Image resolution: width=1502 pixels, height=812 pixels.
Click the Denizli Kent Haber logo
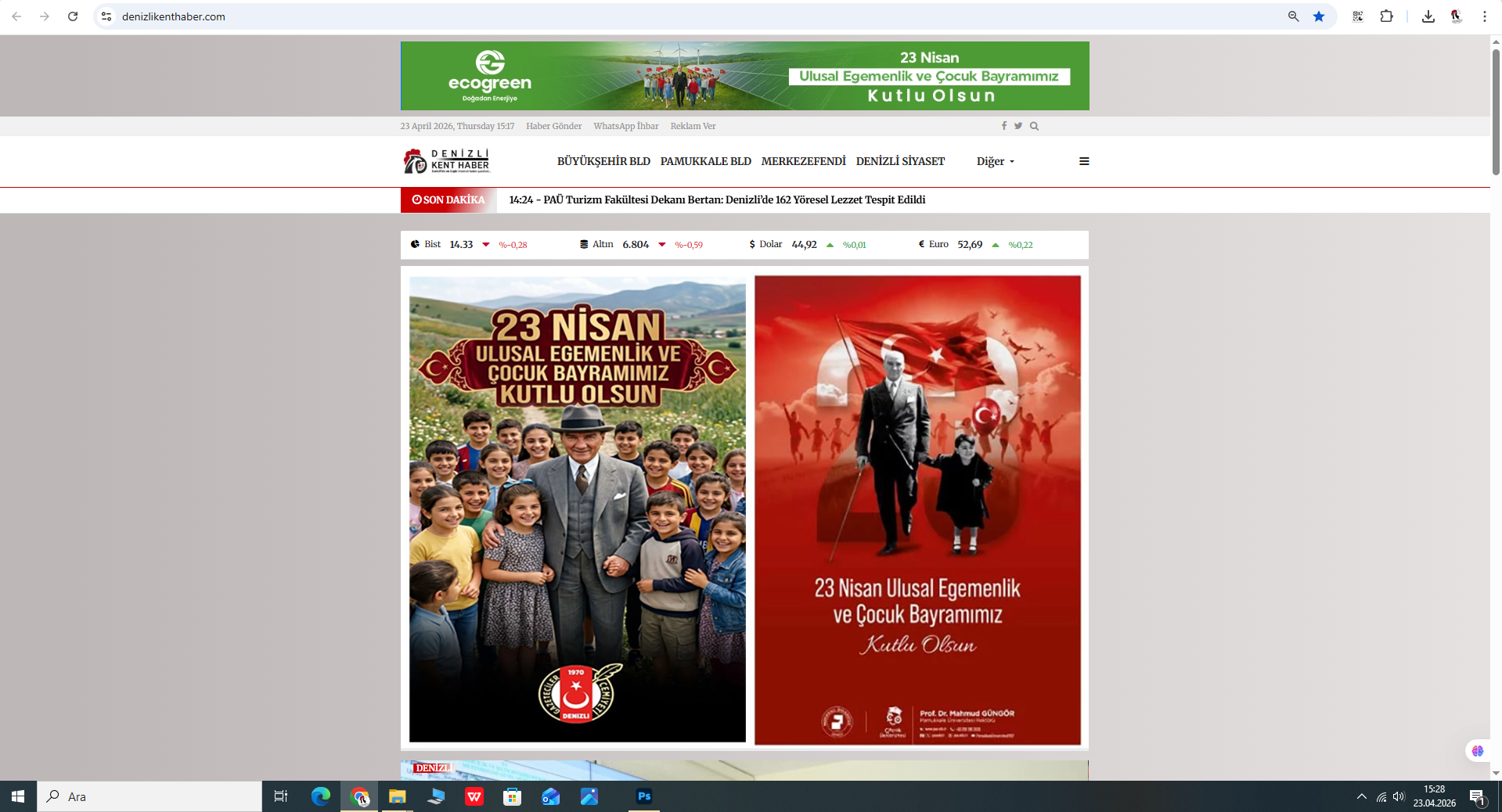[446, 161]
